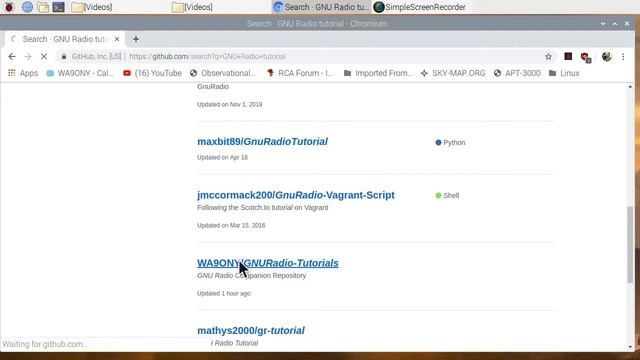Open the Raspberry Pi main menu
The height and width of the screenshot is (360, 640).
(9, 7)
